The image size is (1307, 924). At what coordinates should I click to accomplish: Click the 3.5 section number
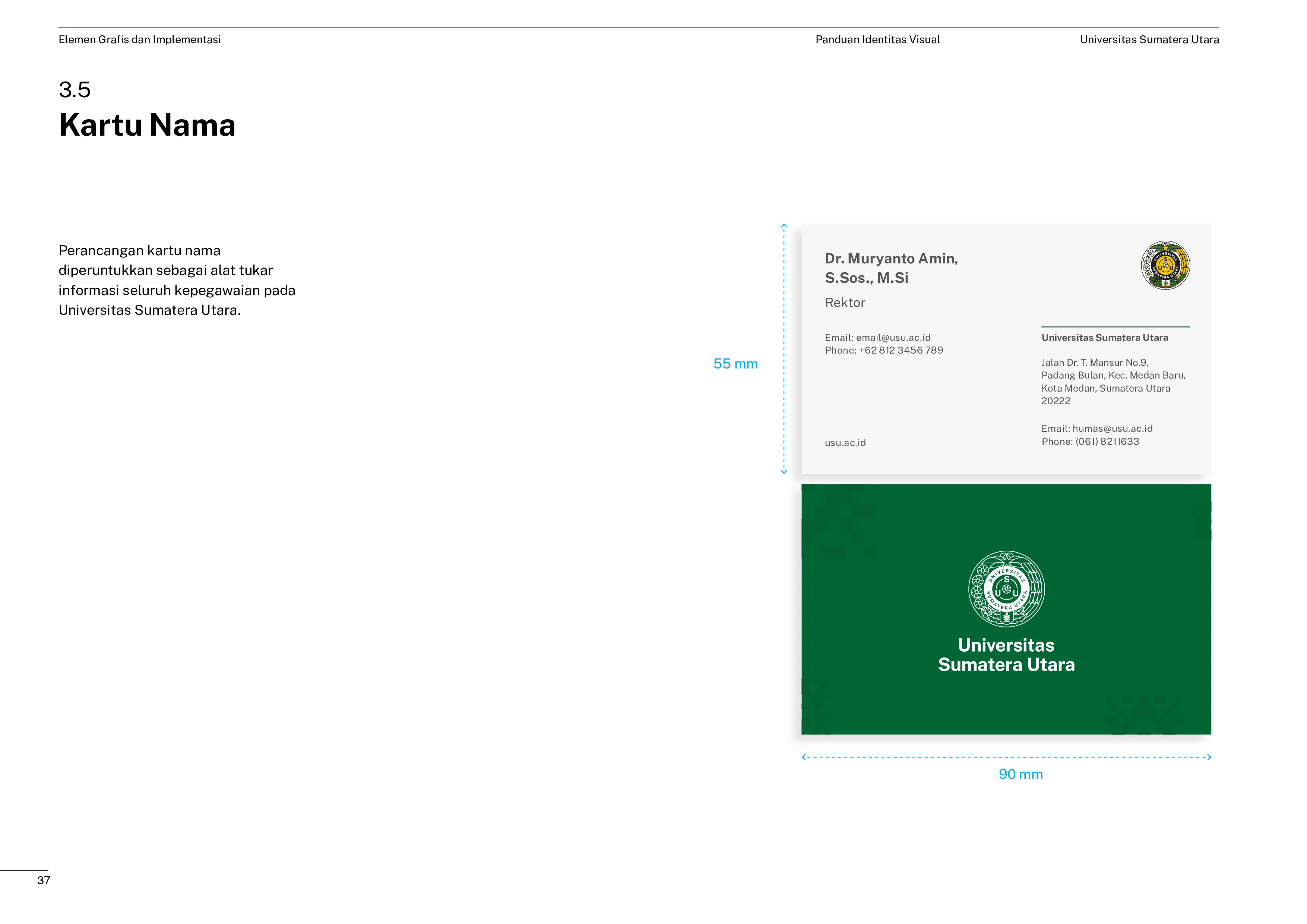(75, 90)
